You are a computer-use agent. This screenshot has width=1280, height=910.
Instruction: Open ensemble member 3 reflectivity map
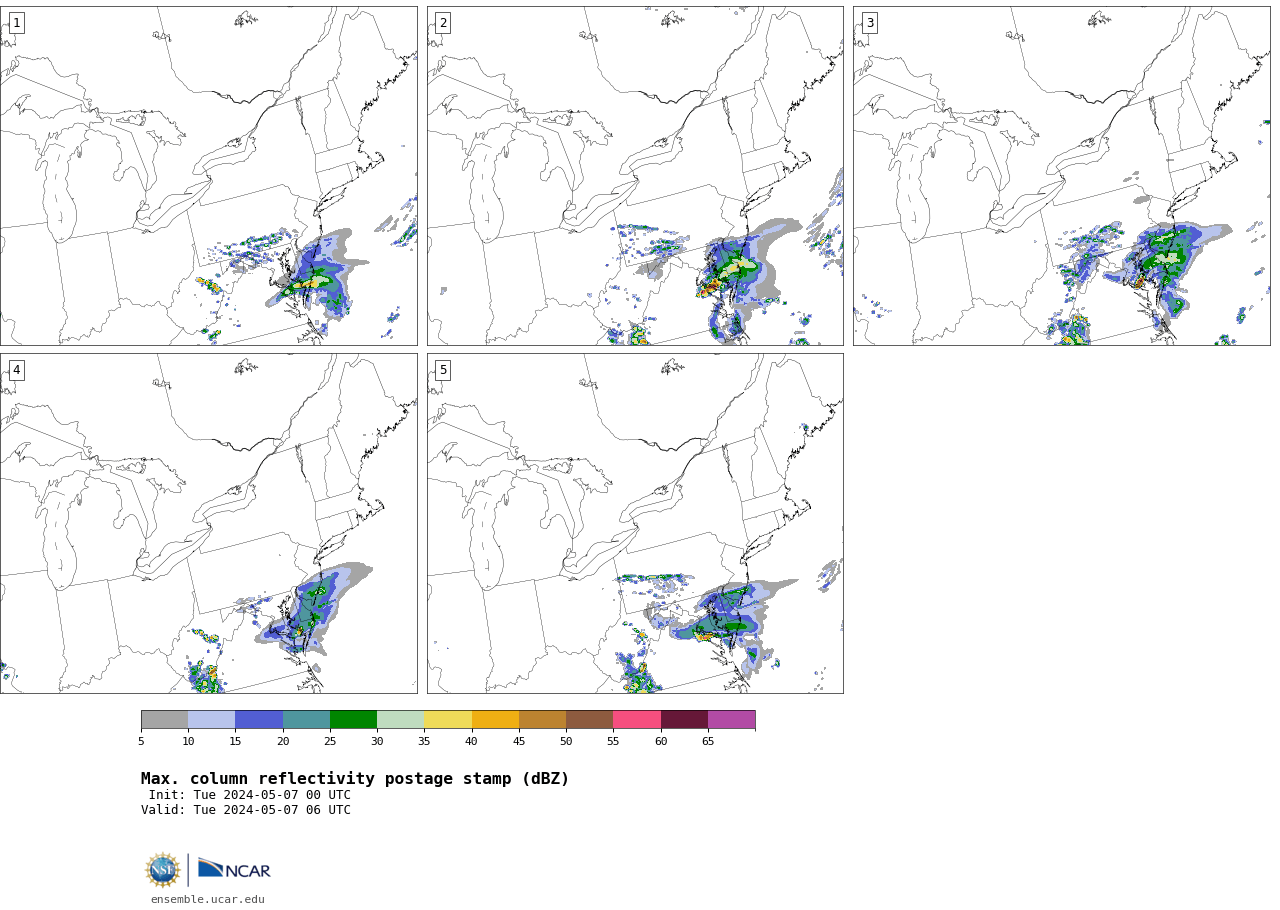click(x=1061, y=176)
